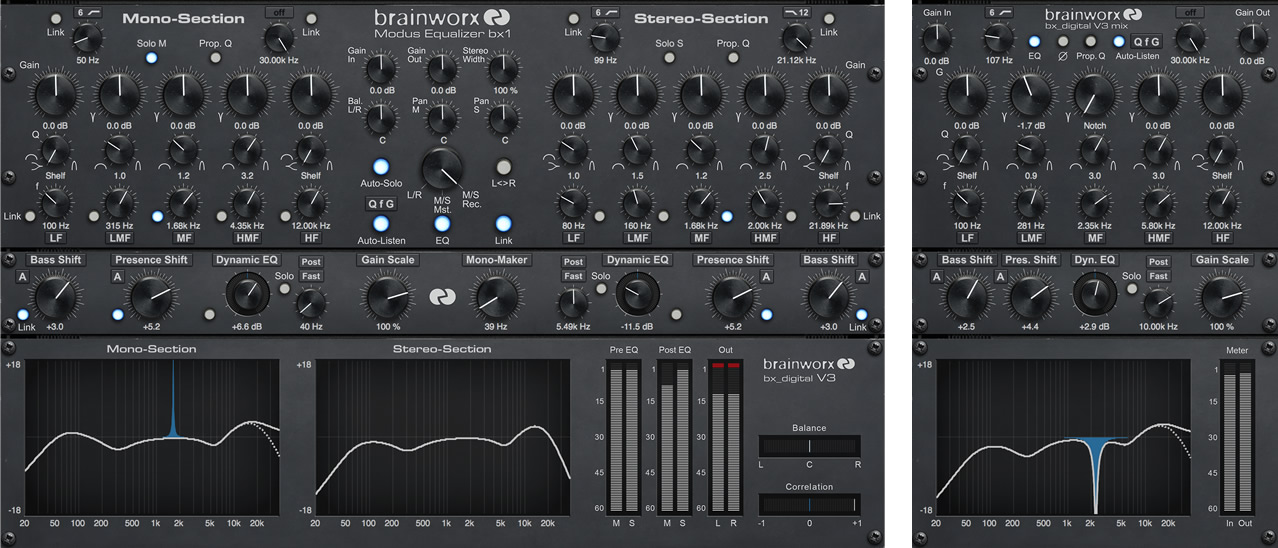Click the Q f G button above Auto-Listen in center

tap(381, 203)
